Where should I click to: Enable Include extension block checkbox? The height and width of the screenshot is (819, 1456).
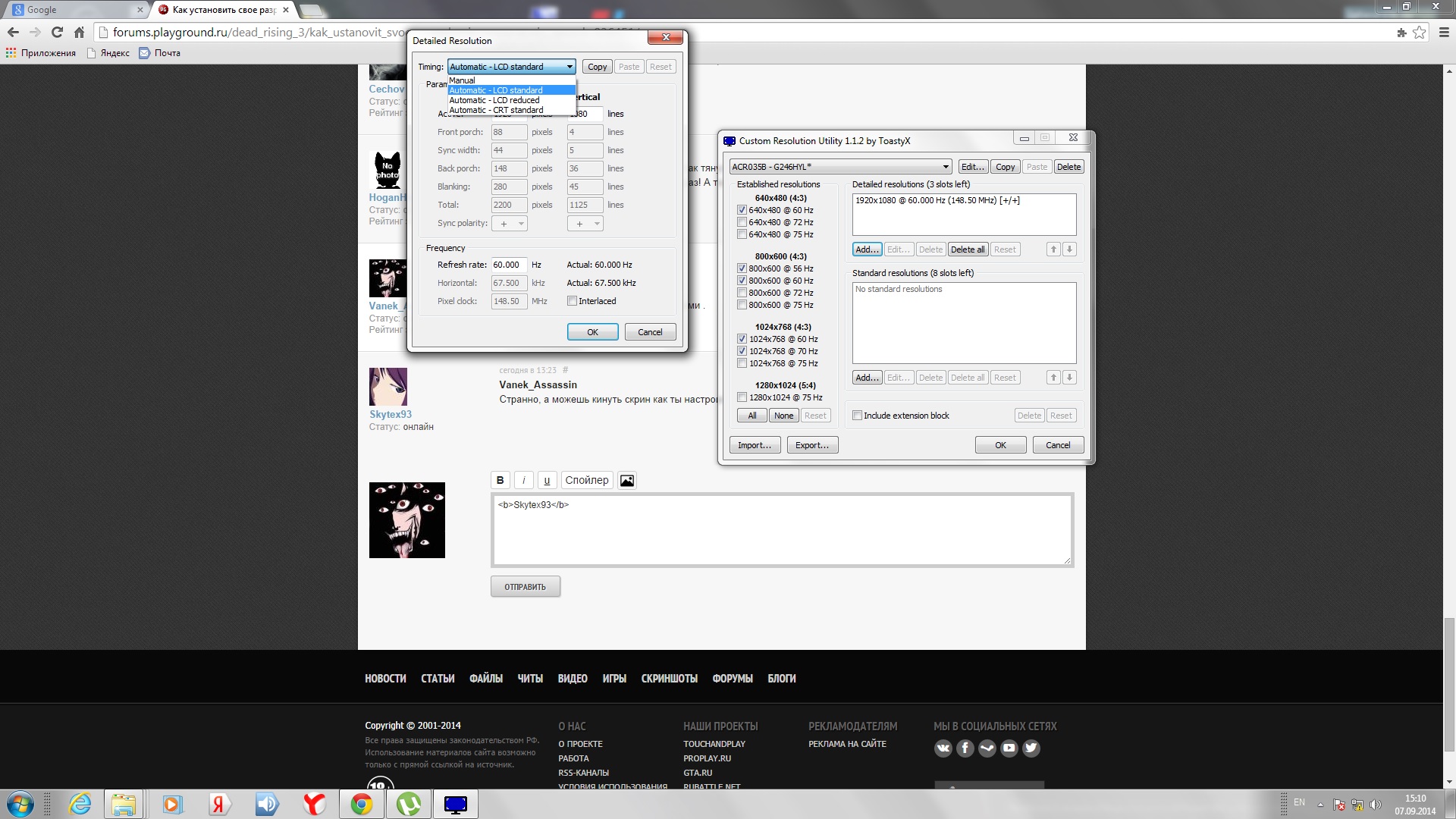point(857,416)
